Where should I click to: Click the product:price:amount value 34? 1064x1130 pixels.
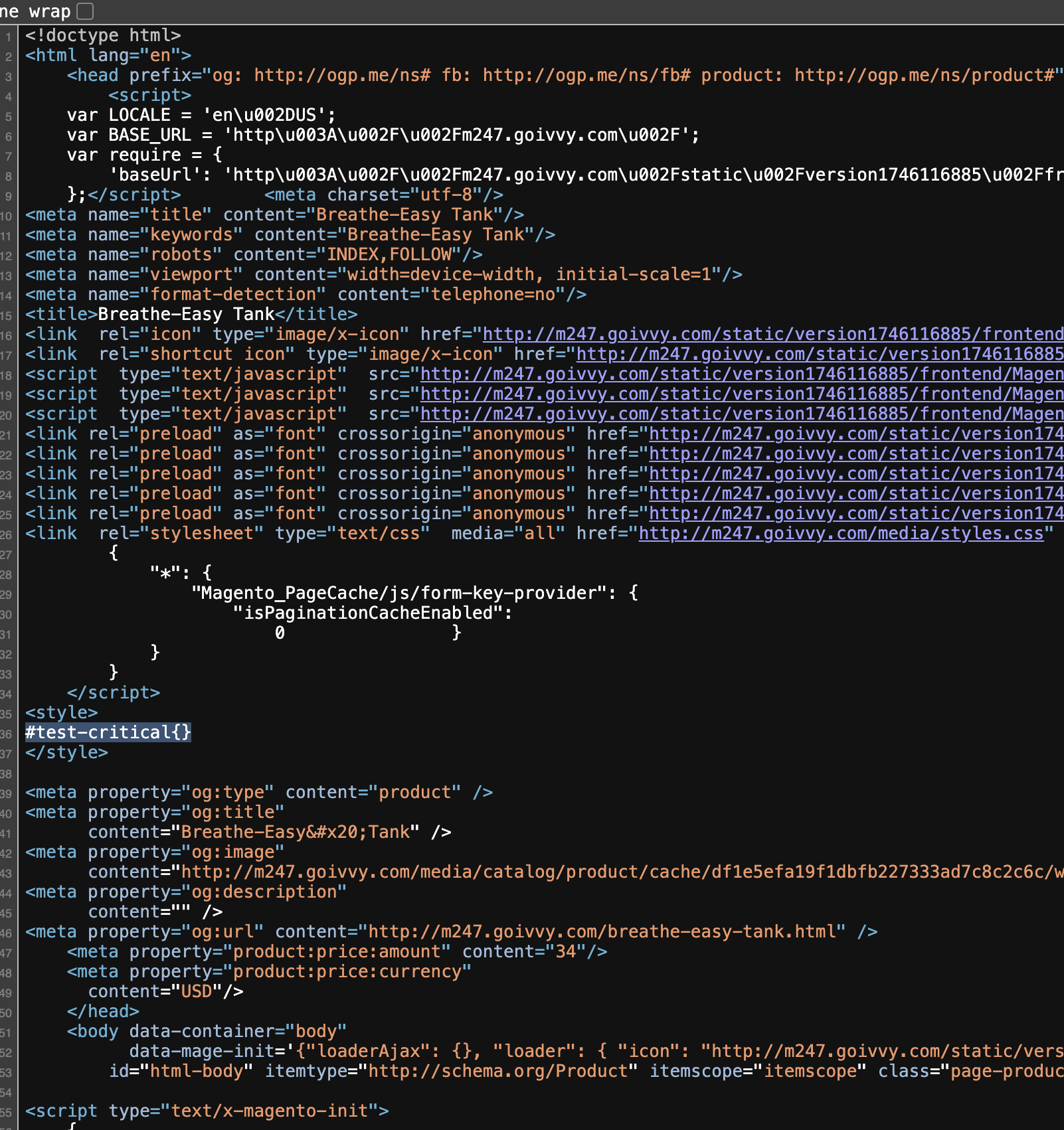point(565,951)
